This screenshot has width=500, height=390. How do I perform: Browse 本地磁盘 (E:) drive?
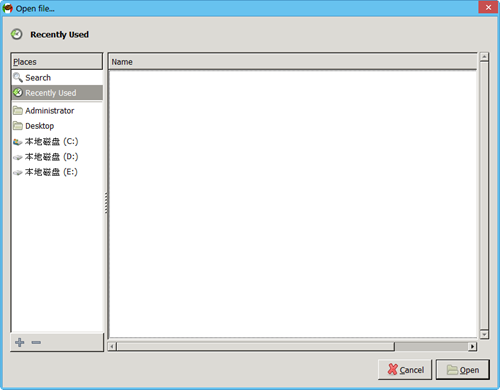coord(57,172)
